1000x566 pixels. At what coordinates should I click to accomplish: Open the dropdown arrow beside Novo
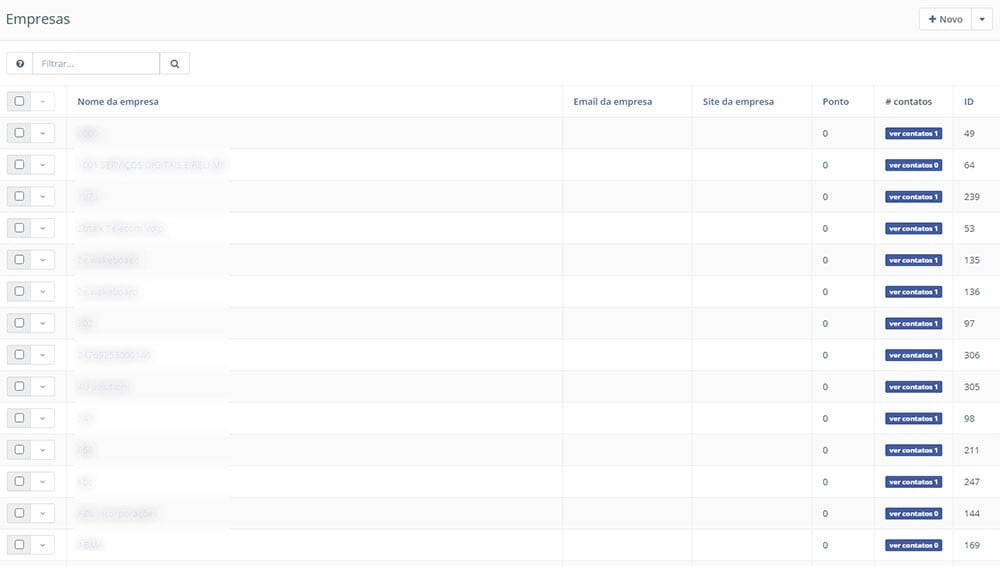(x=982, y=20)
